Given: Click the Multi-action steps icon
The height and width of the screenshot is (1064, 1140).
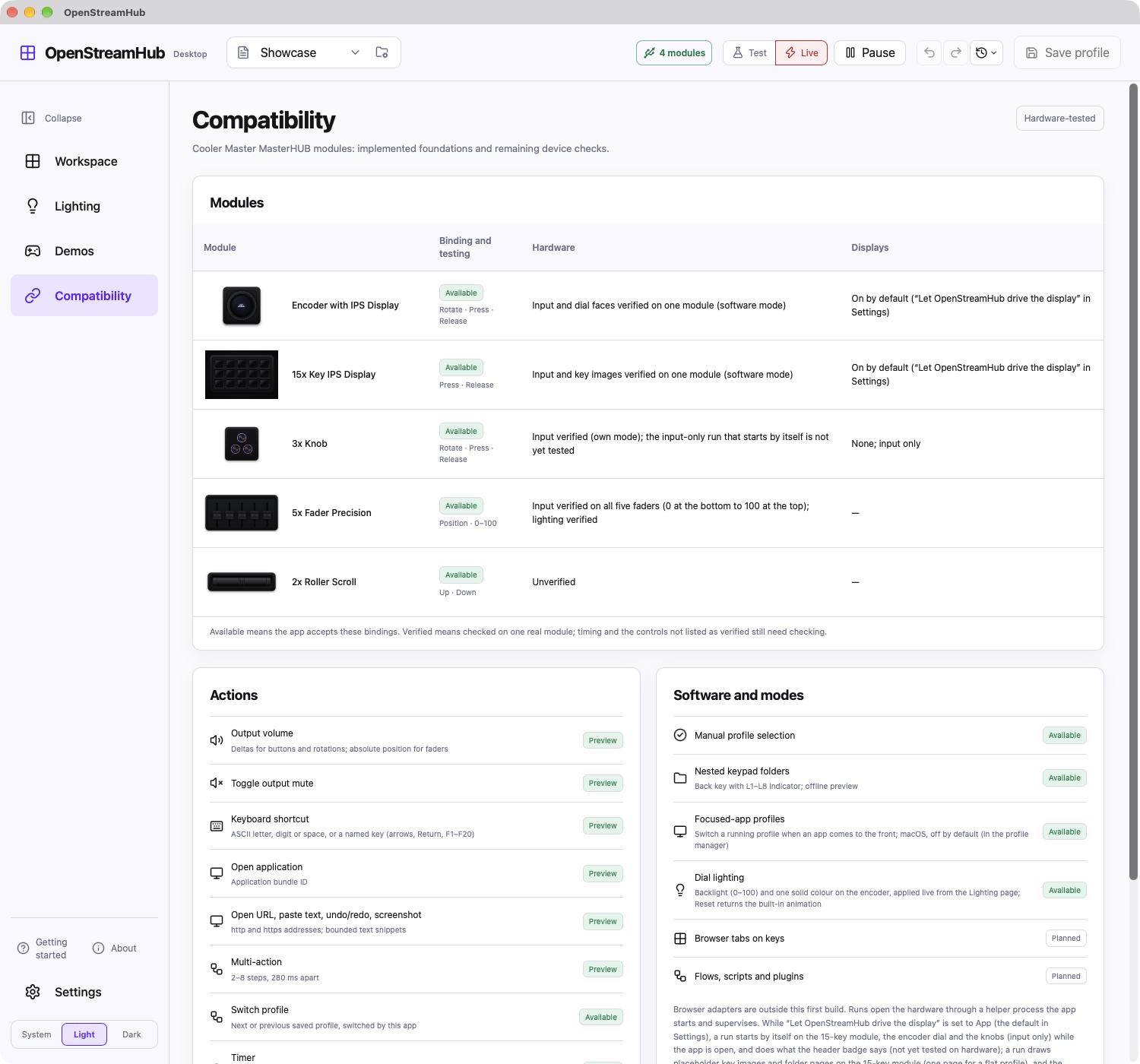Looking at the screenshot, I should [217, 969].
